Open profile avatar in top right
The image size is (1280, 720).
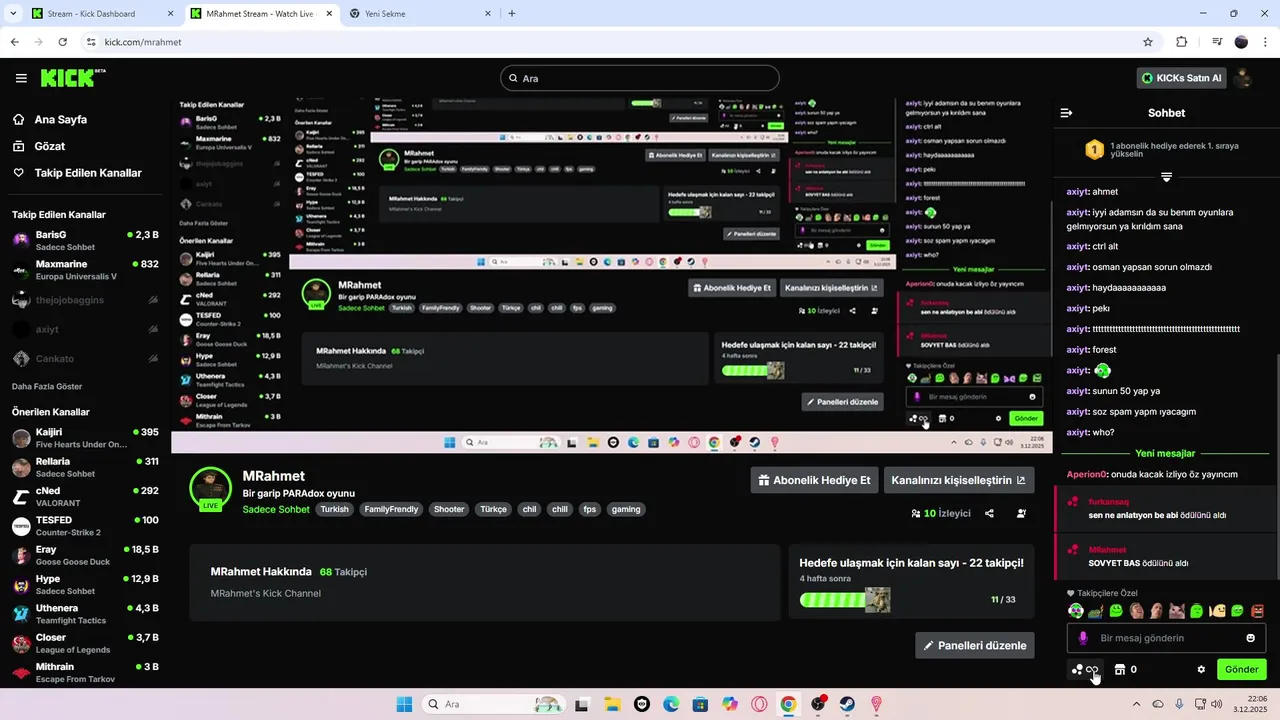[1243, 78]
